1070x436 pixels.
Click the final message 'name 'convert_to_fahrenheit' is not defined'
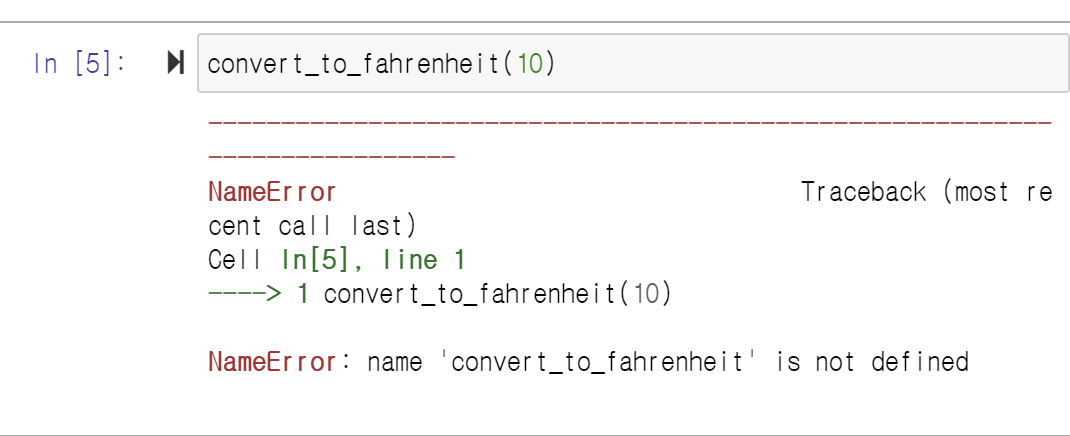tap(668, 362)
